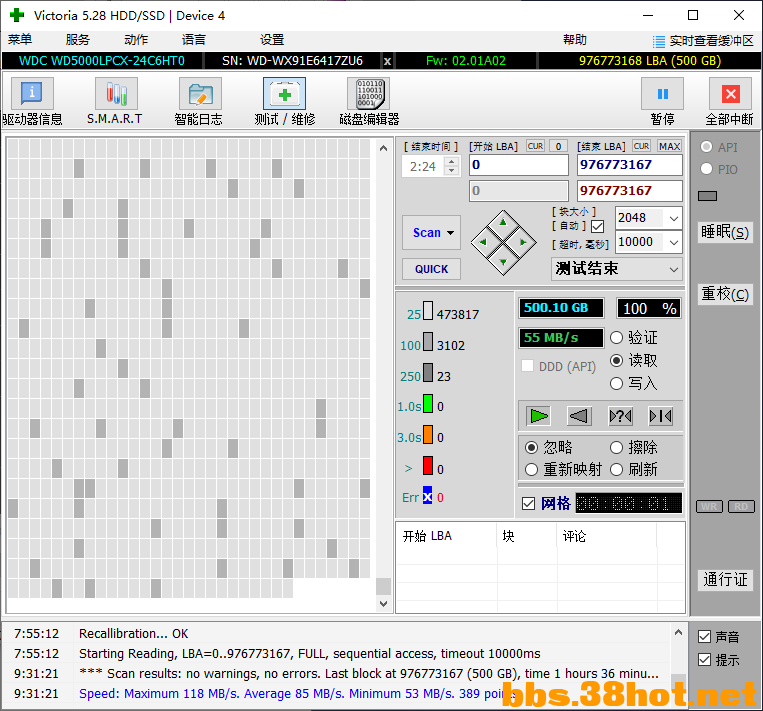
Task: Toggle the sound (声音) checkbox
Action: point(704,636)
